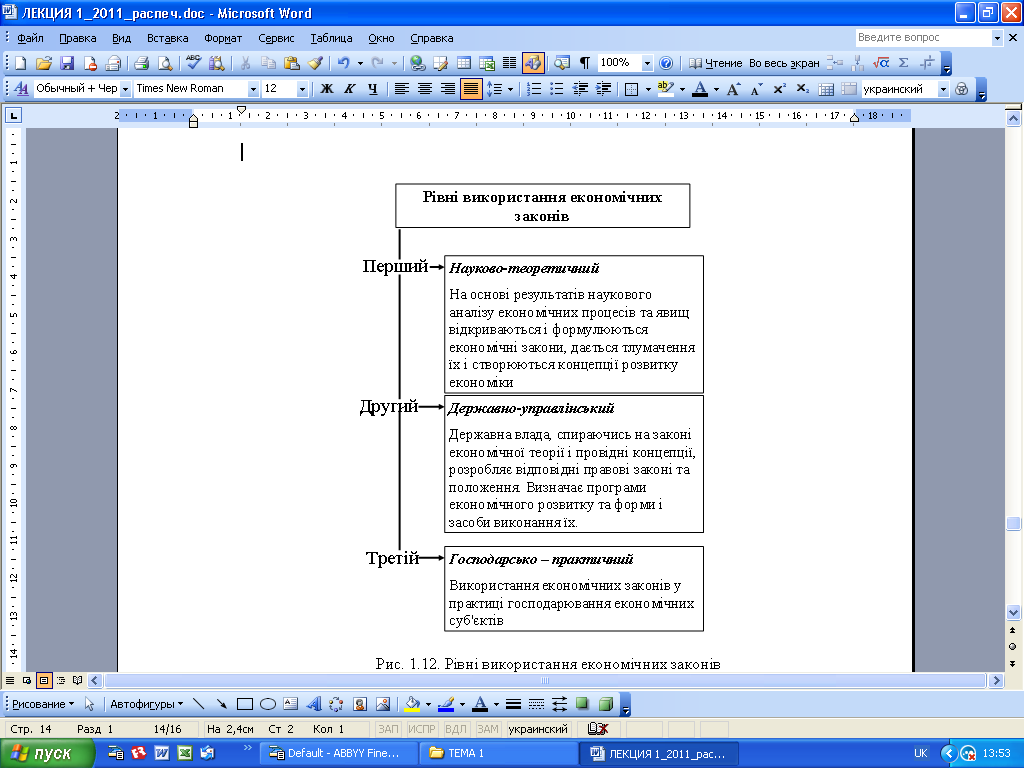Align text to the left
This screenshot has width=1024, height=768.
402,89
